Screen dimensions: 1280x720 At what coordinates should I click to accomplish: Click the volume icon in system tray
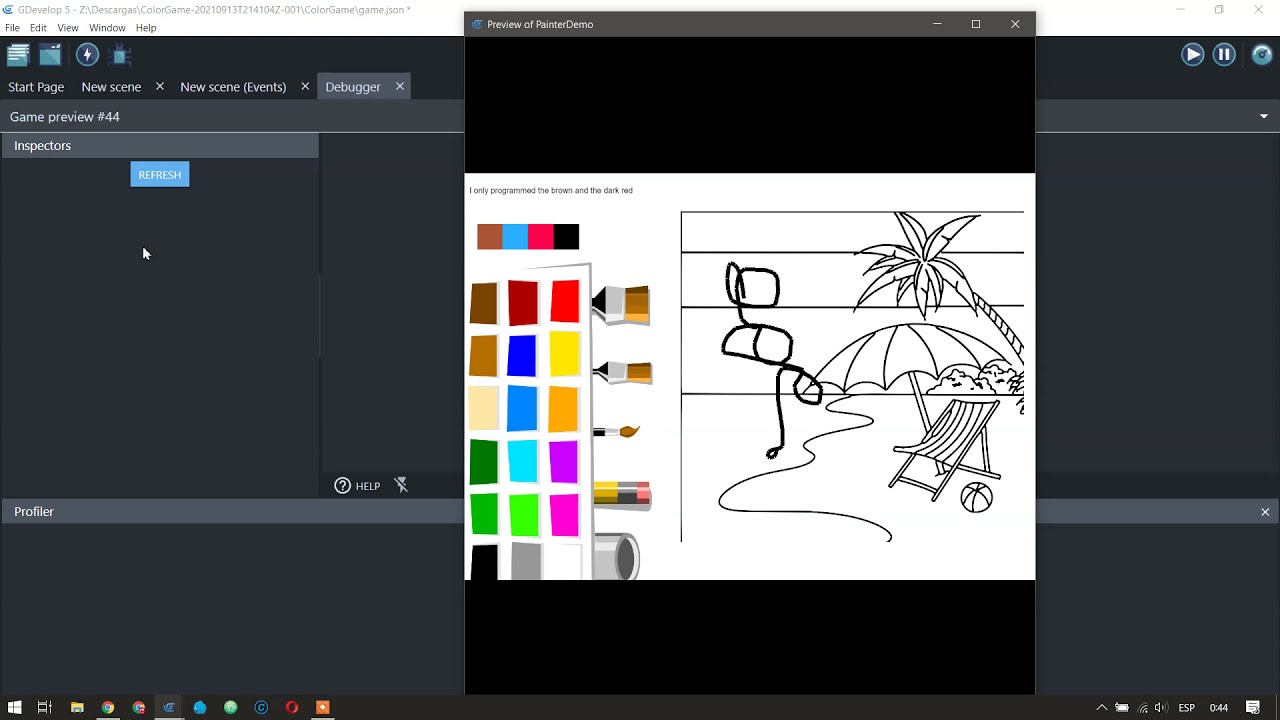(x=1160, y=707)
